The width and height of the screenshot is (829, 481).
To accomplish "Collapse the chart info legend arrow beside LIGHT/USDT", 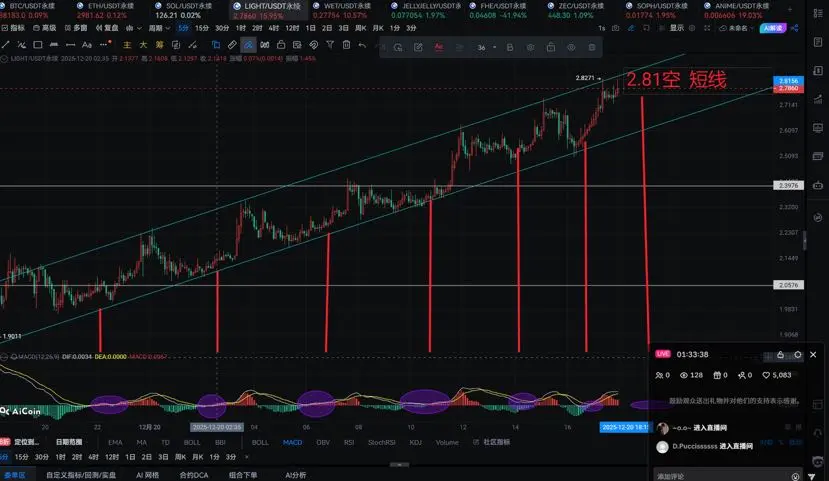I will (4, 59).
